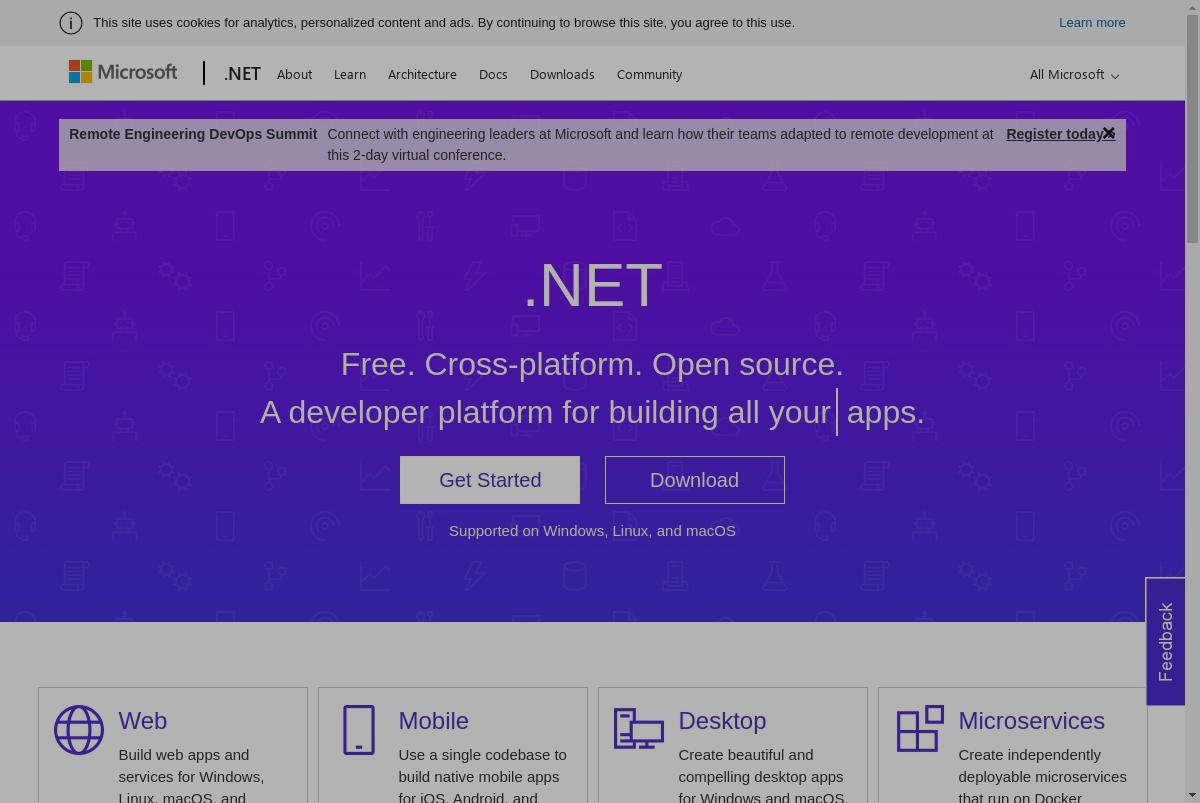Click the large .NET hero heading
Screen dimensions: 1200x803
pos(593,285)
